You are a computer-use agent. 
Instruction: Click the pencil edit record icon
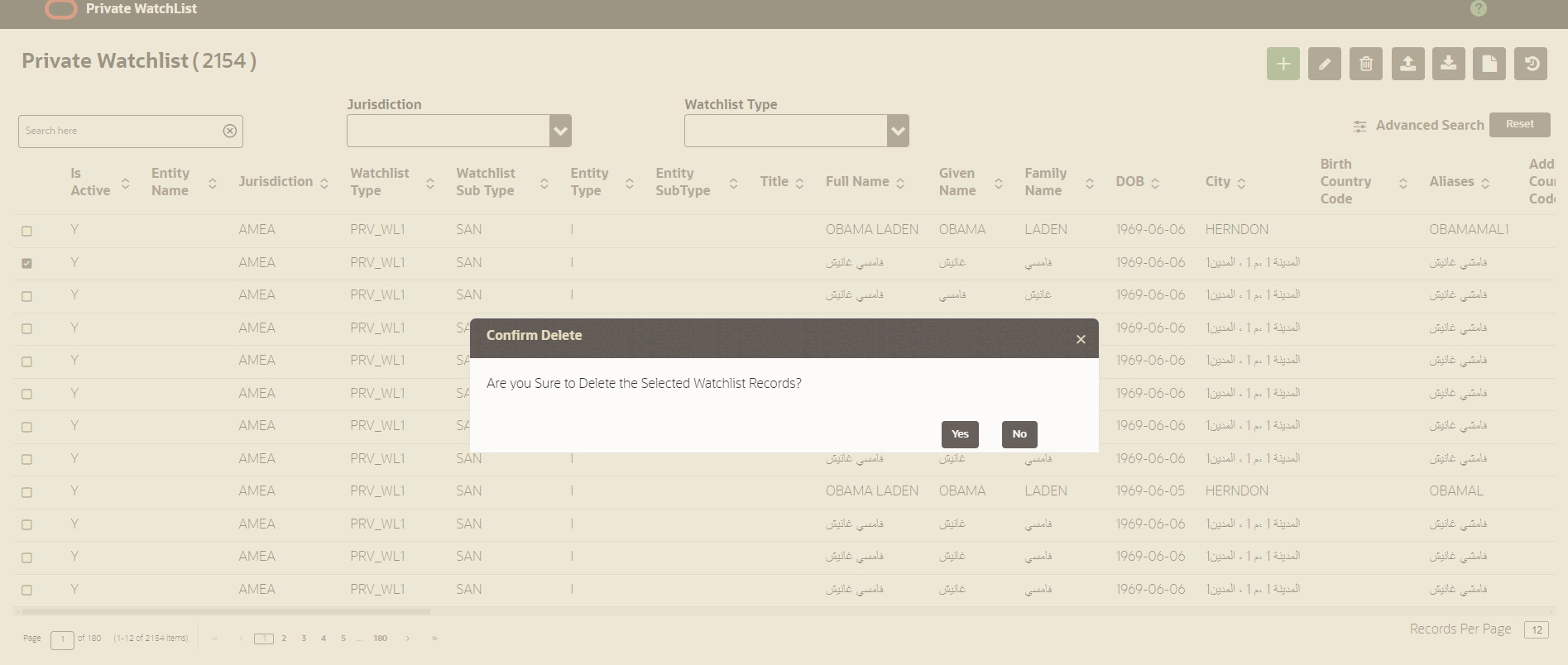pyautogui.click(x=1324, y=64)
